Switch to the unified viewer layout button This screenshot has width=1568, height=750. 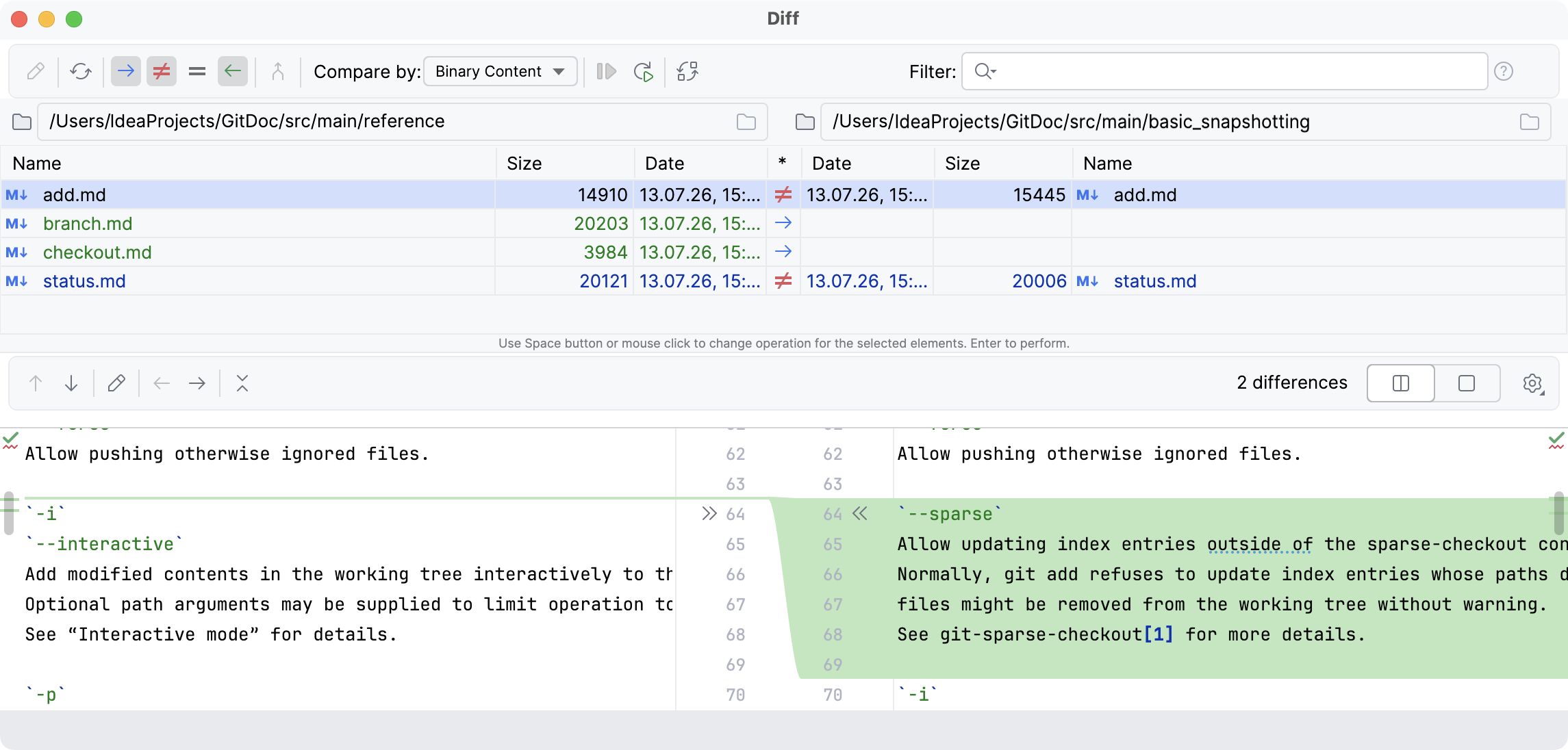click(x=1467, y=383)
